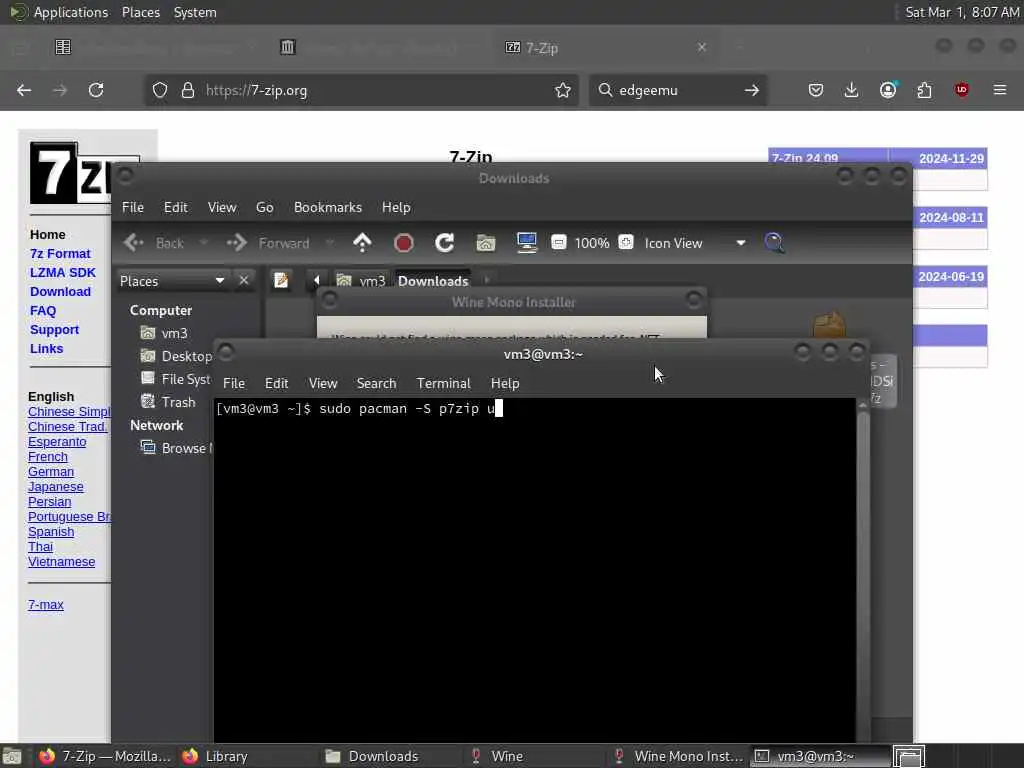Open Terminal menu in terminal window
1024x768 pixels.
point(443,383)
